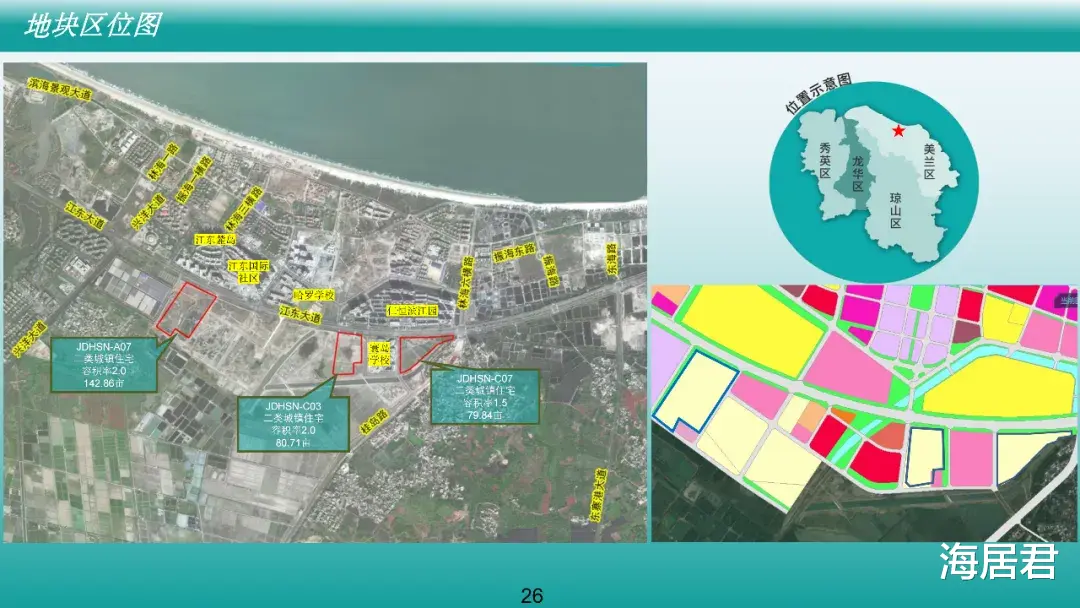Select 琼山区 on the location map
The width and height of the screenshot is (1080, 608).
(x=895, y=210)
